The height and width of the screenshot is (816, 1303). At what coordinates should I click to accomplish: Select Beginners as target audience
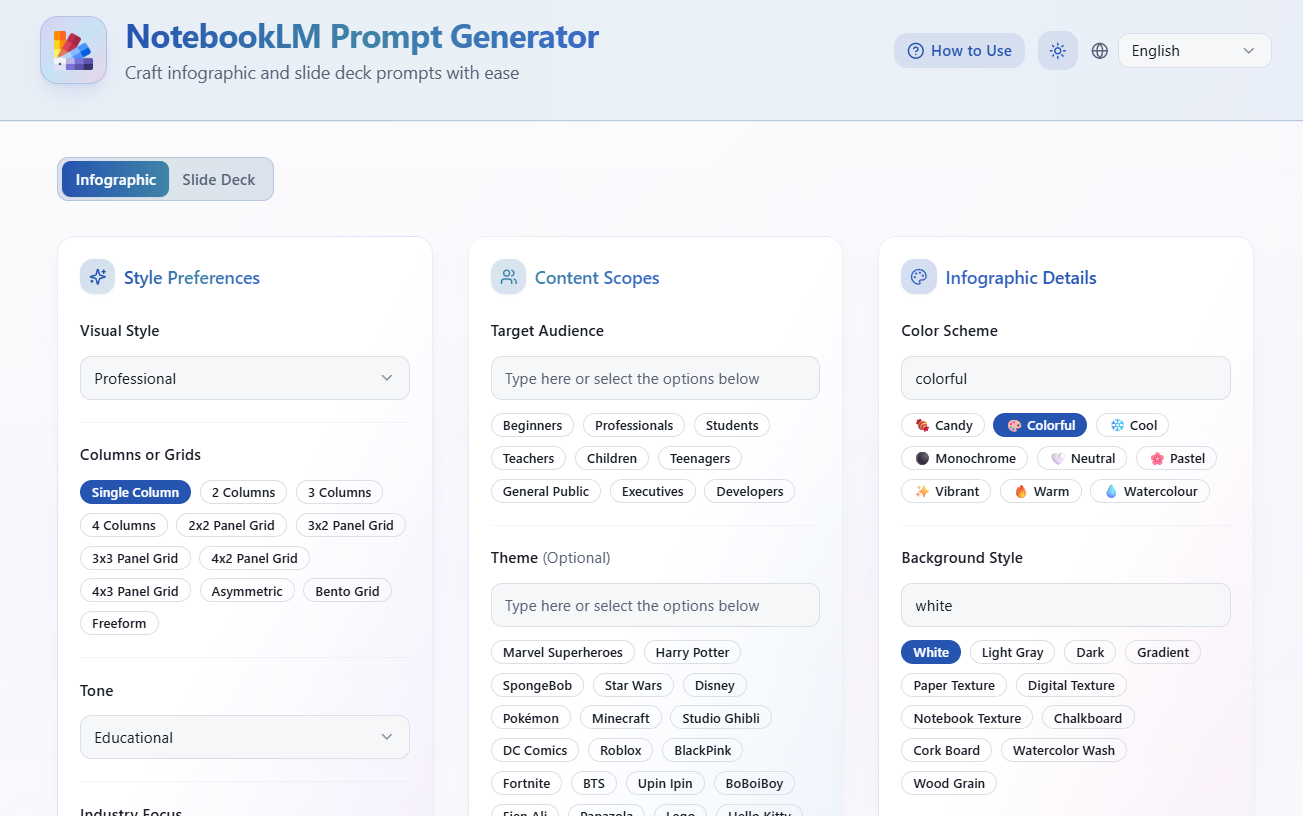pyautogui.click(x=533, y=425)
